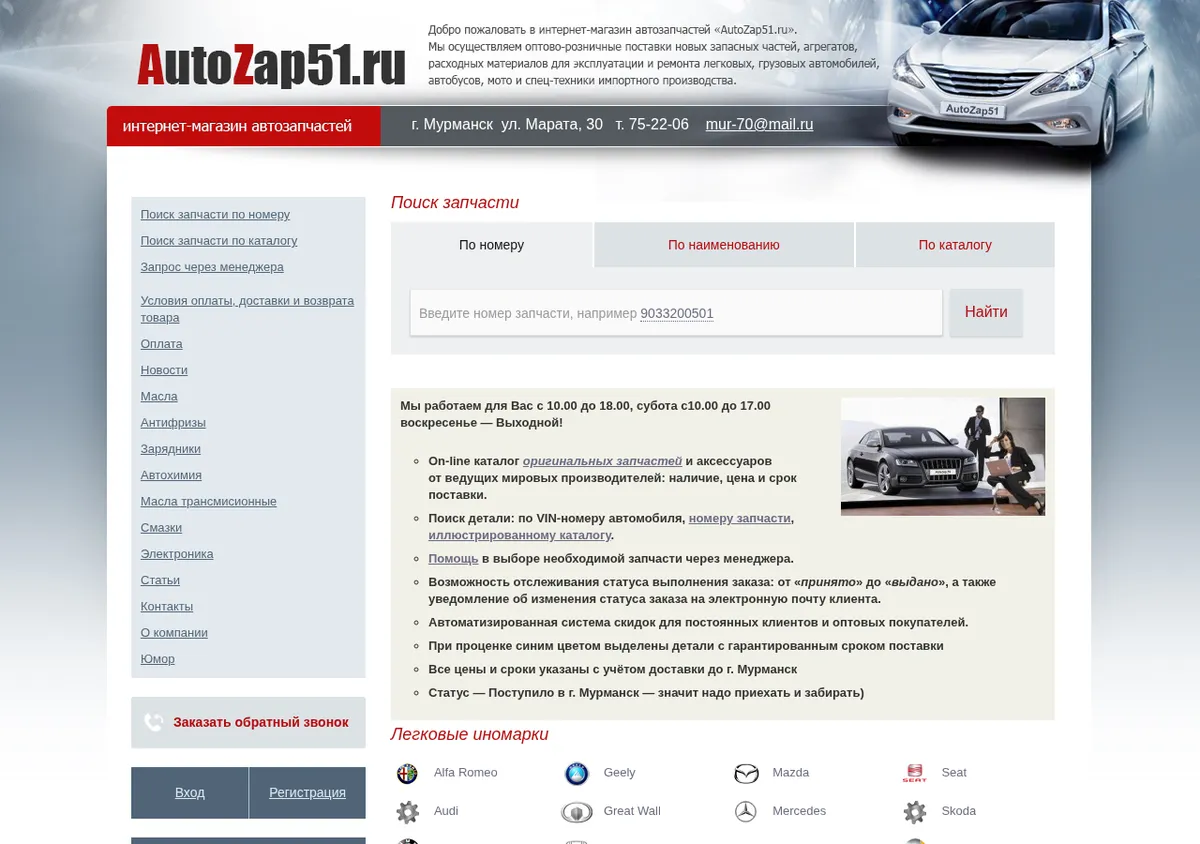
Task: Focus the part number input field
Action: click(676, 313)
